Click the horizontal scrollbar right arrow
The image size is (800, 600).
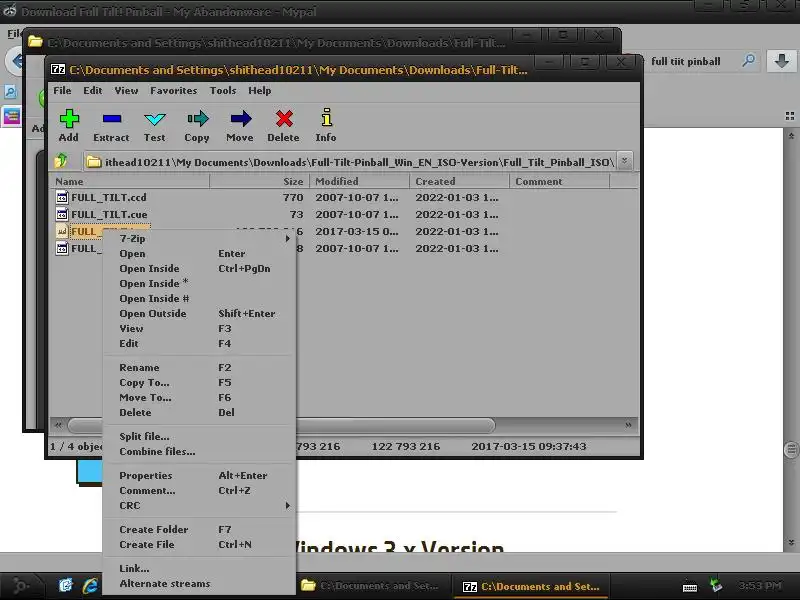[629, 424]
